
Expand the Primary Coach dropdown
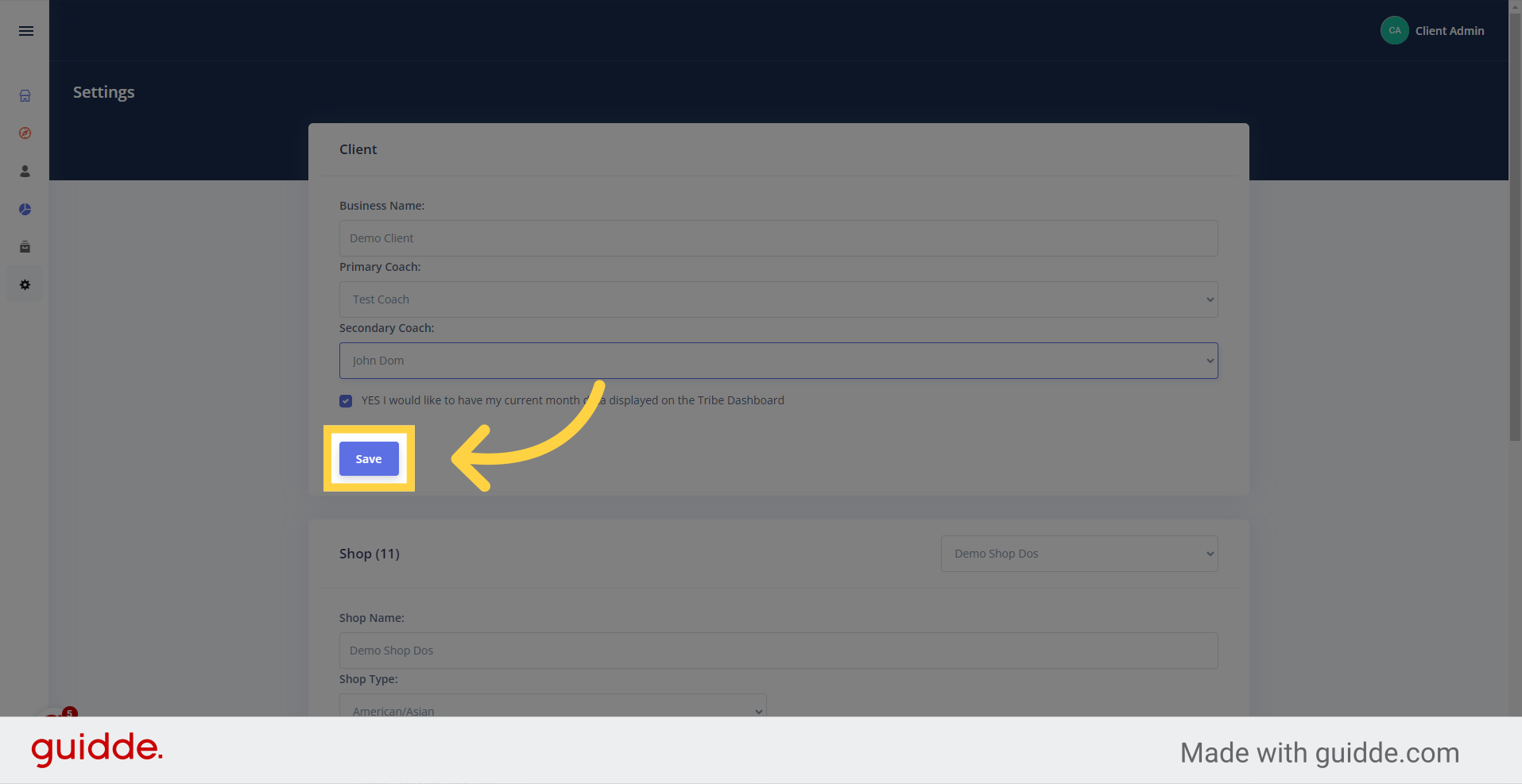778,299
